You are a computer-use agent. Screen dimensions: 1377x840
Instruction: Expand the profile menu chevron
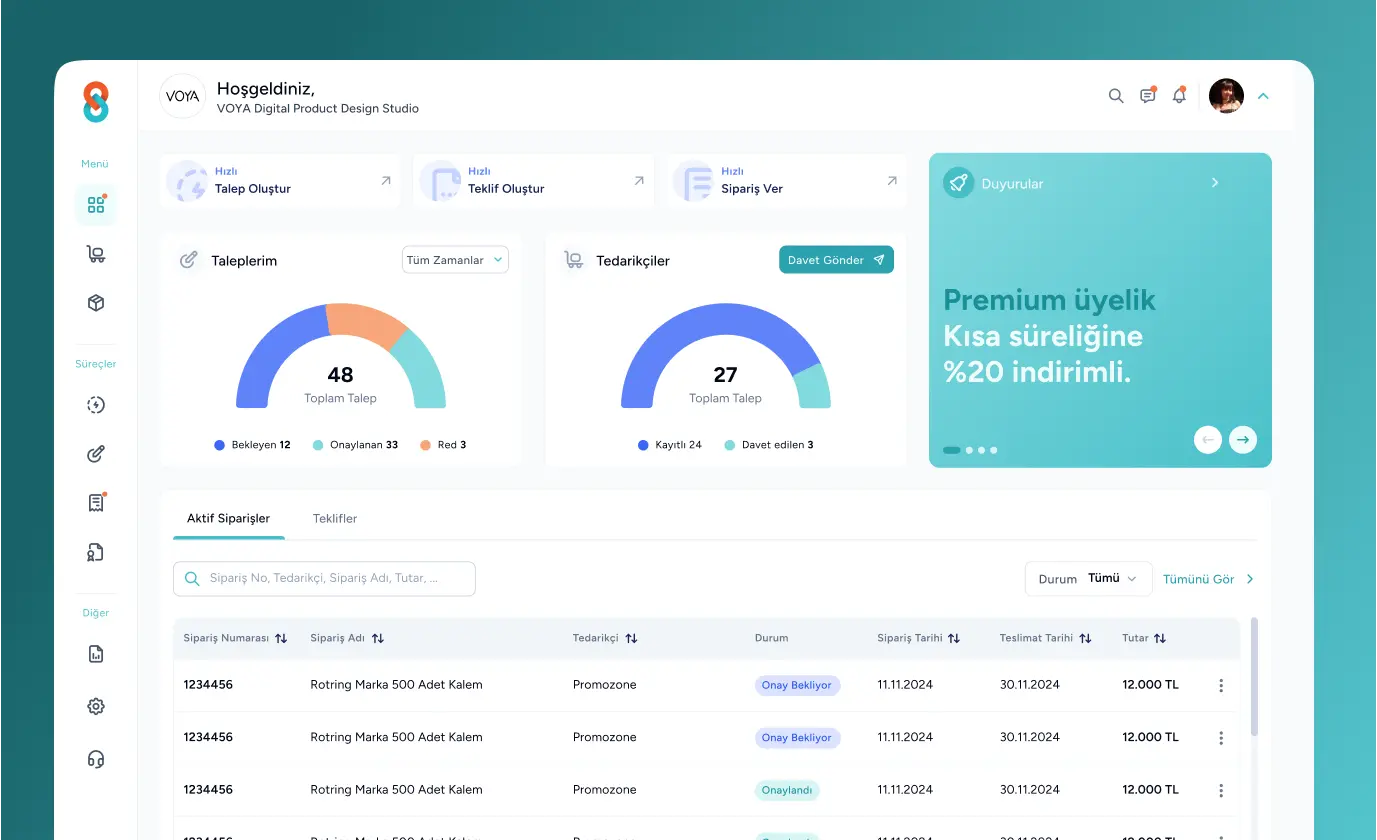coord(1263,96)
